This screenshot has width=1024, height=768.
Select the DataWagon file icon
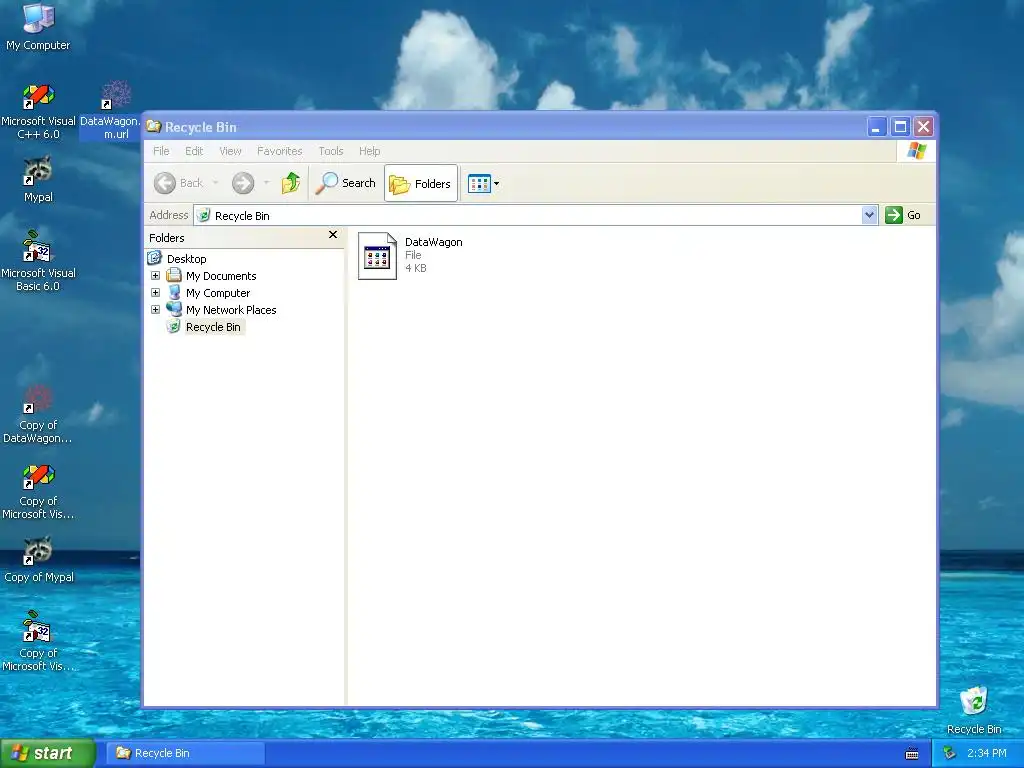(x=377, y=256)
